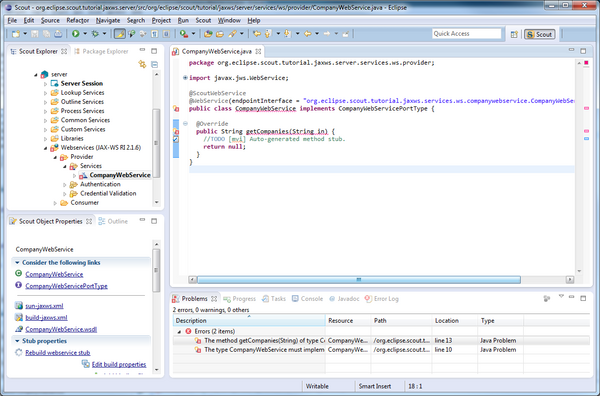
Task: Click the Scout Explorer vertical scrollbar thumb
Action: 156,143
